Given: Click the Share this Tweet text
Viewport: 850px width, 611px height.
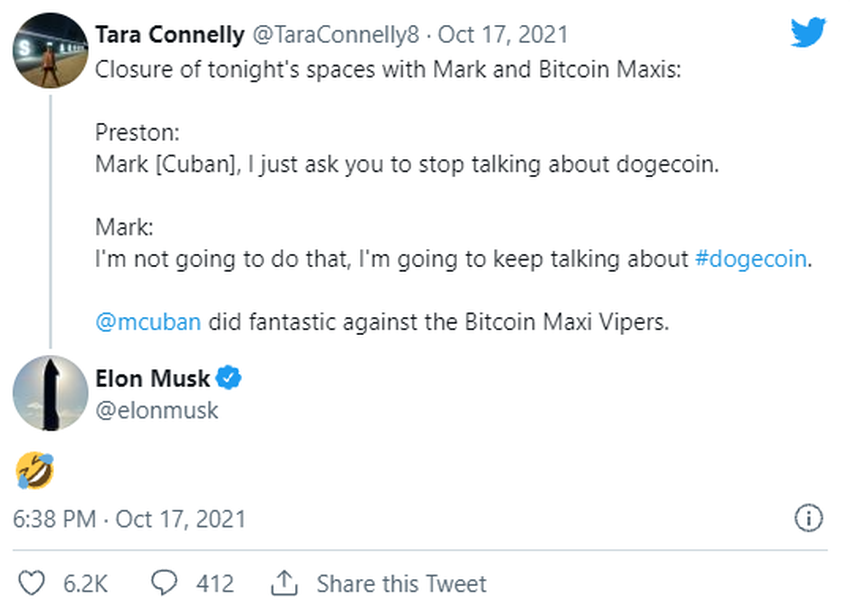Looking at the screenshot, I should [401, 584].
